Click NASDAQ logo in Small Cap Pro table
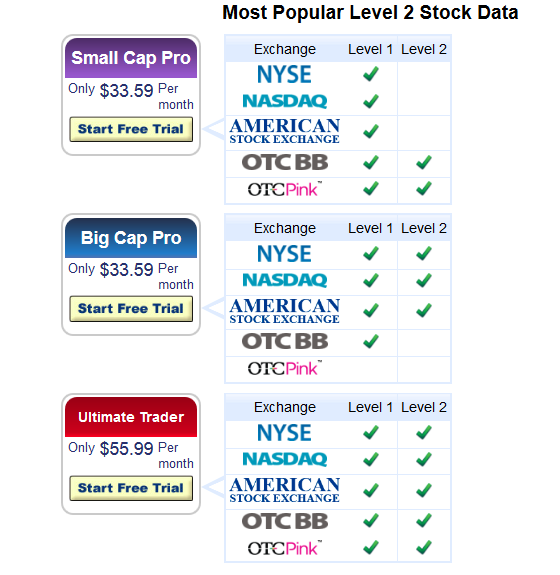 [x=285, y=101]
